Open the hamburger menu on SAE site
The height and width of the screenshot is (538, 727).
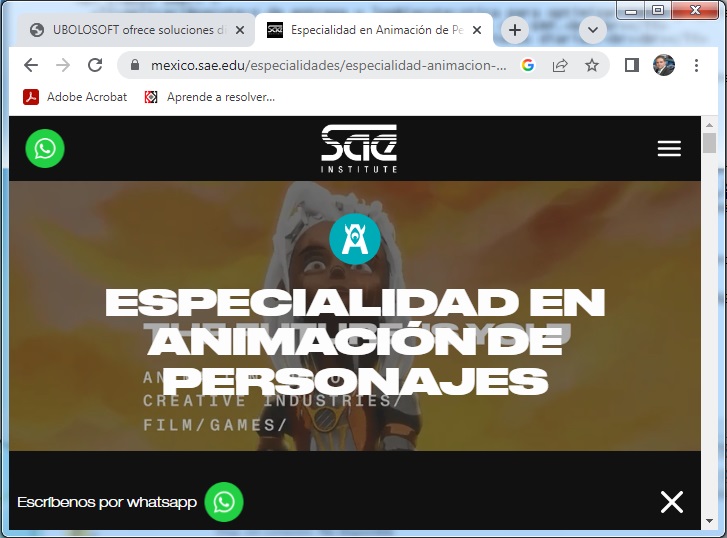[x=669, y=148]
